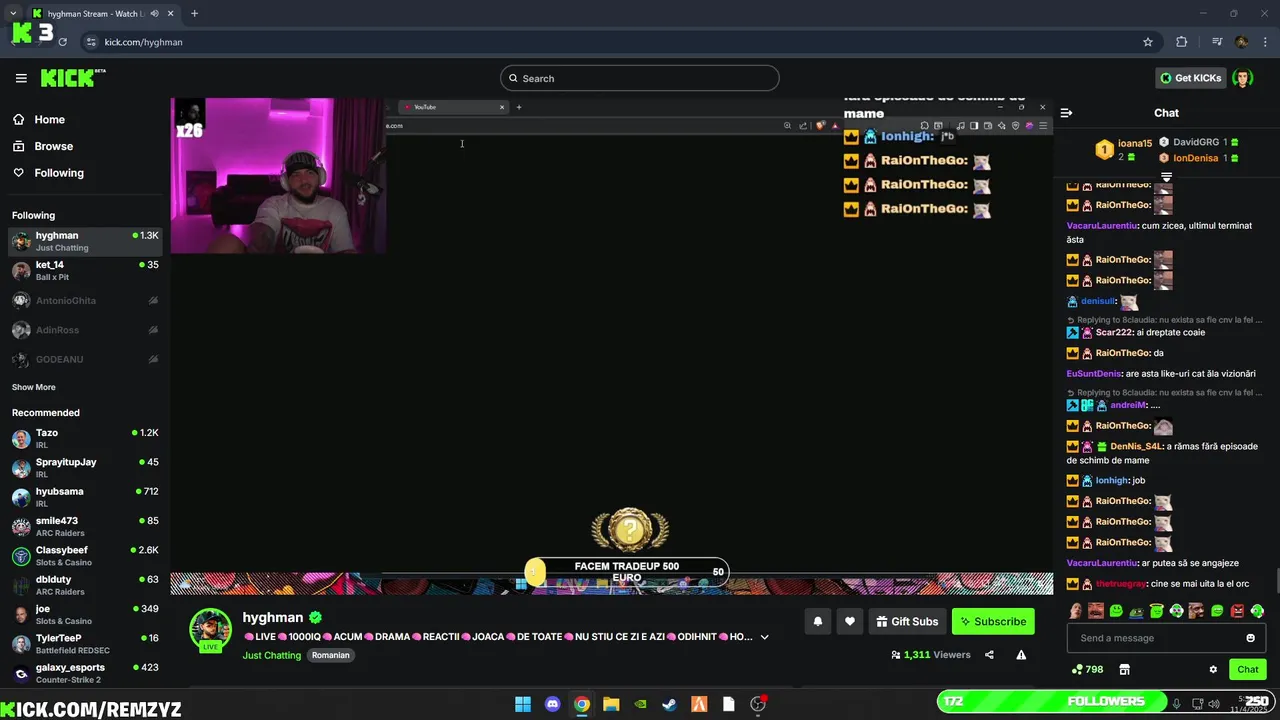The width and height of the screenshot is (1280, 720).
Task: Click Just Chatting category link
Action: pos(271,656)
